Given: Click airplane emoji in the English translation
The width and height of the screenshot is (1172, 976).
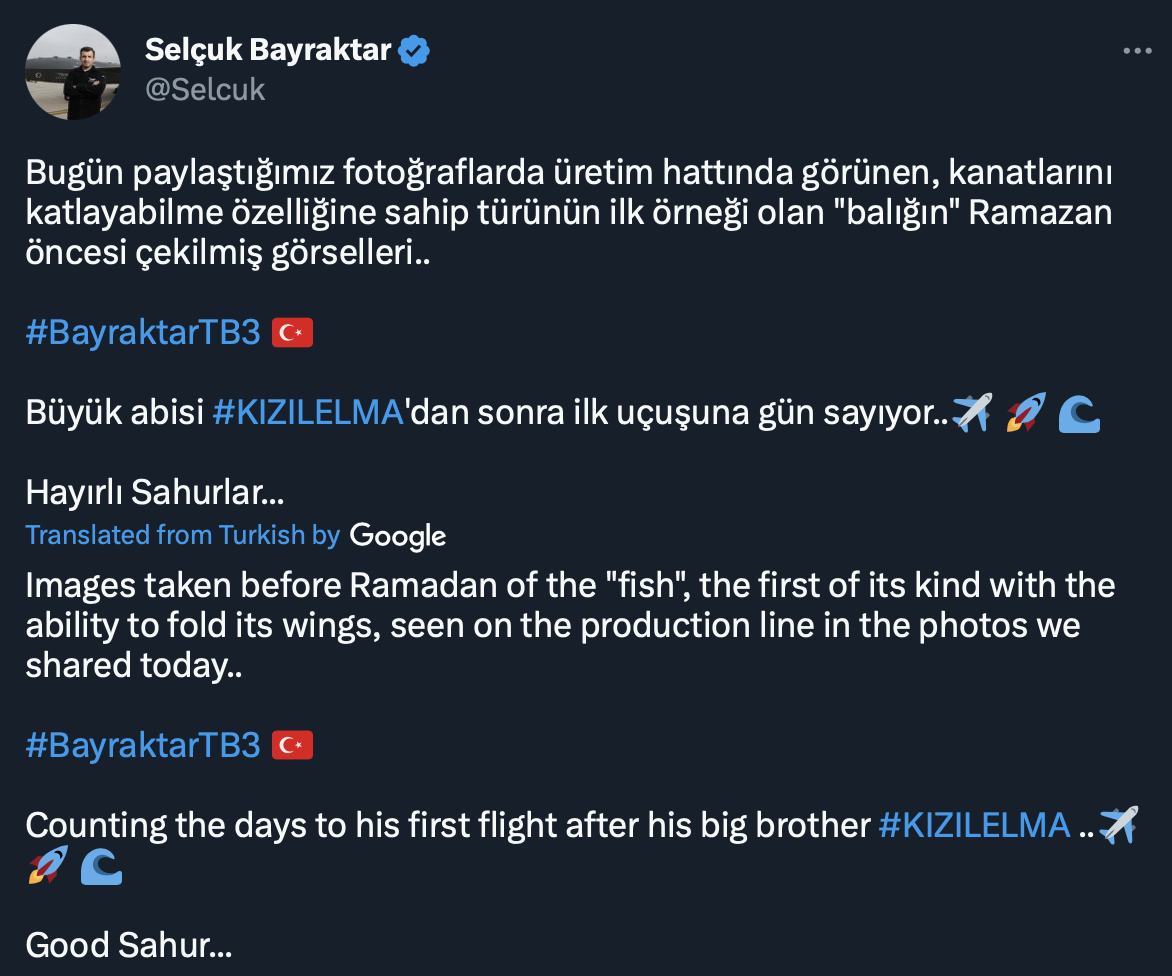Looking at the screenshot, I should click(1118, 825).
